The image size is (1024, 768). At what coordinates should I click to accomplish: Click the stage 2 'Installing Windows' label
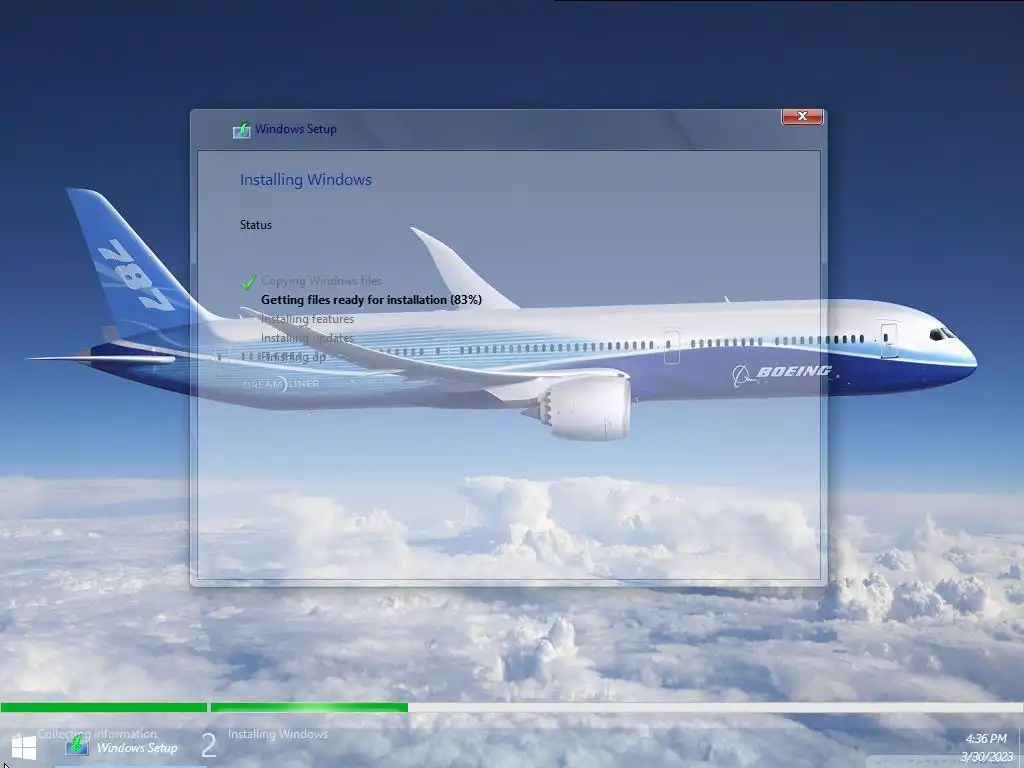click(278, 734)
